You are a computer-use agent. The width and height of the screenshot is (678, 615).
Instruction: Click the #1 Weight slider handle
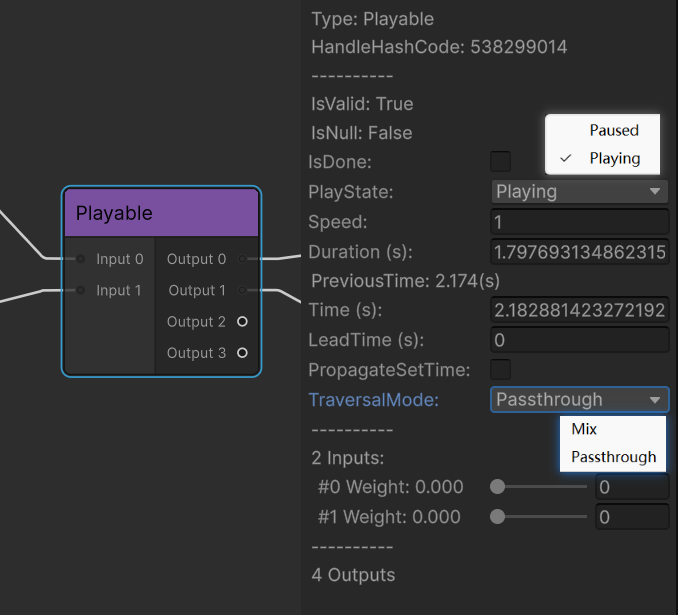[x=497, y=517]
